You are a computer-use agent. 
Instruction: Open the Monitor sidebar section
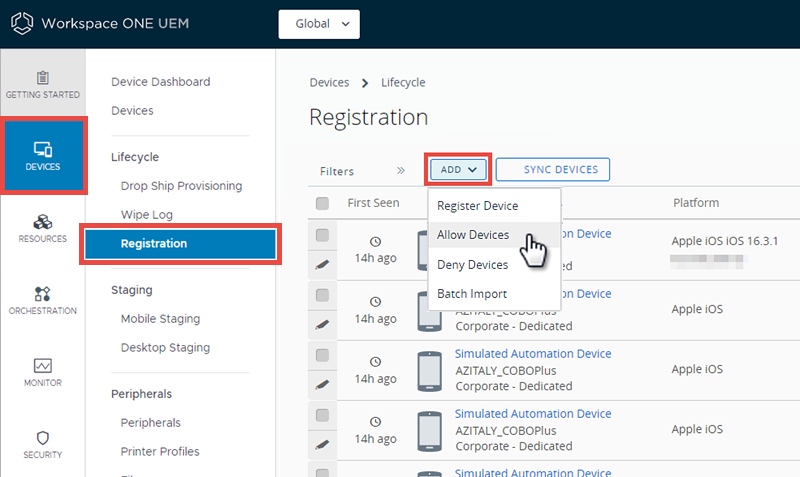click(43, 372)
